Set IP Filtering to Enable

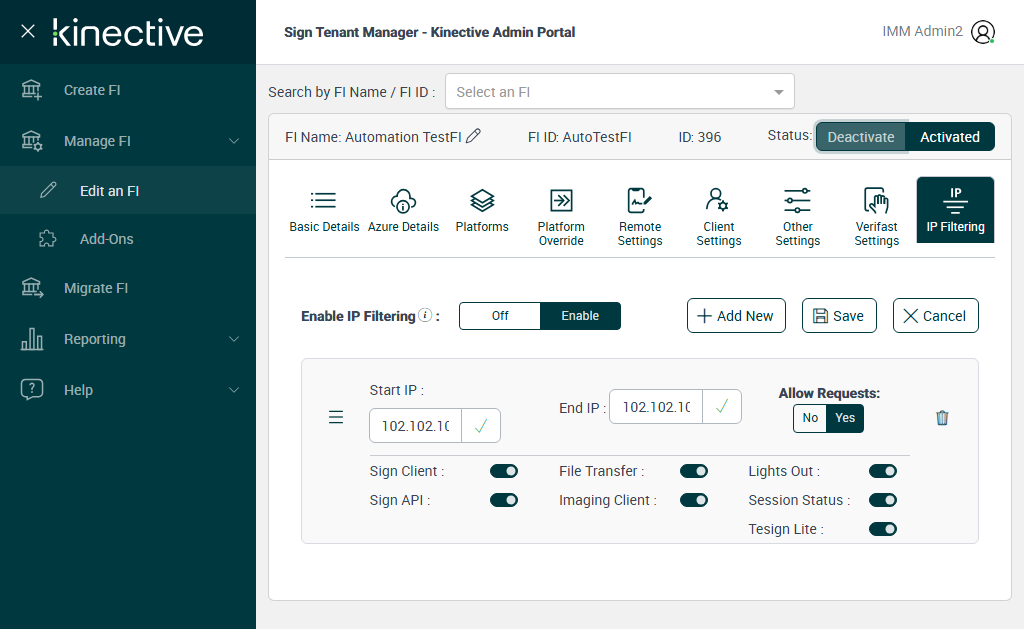coord(580,315)
